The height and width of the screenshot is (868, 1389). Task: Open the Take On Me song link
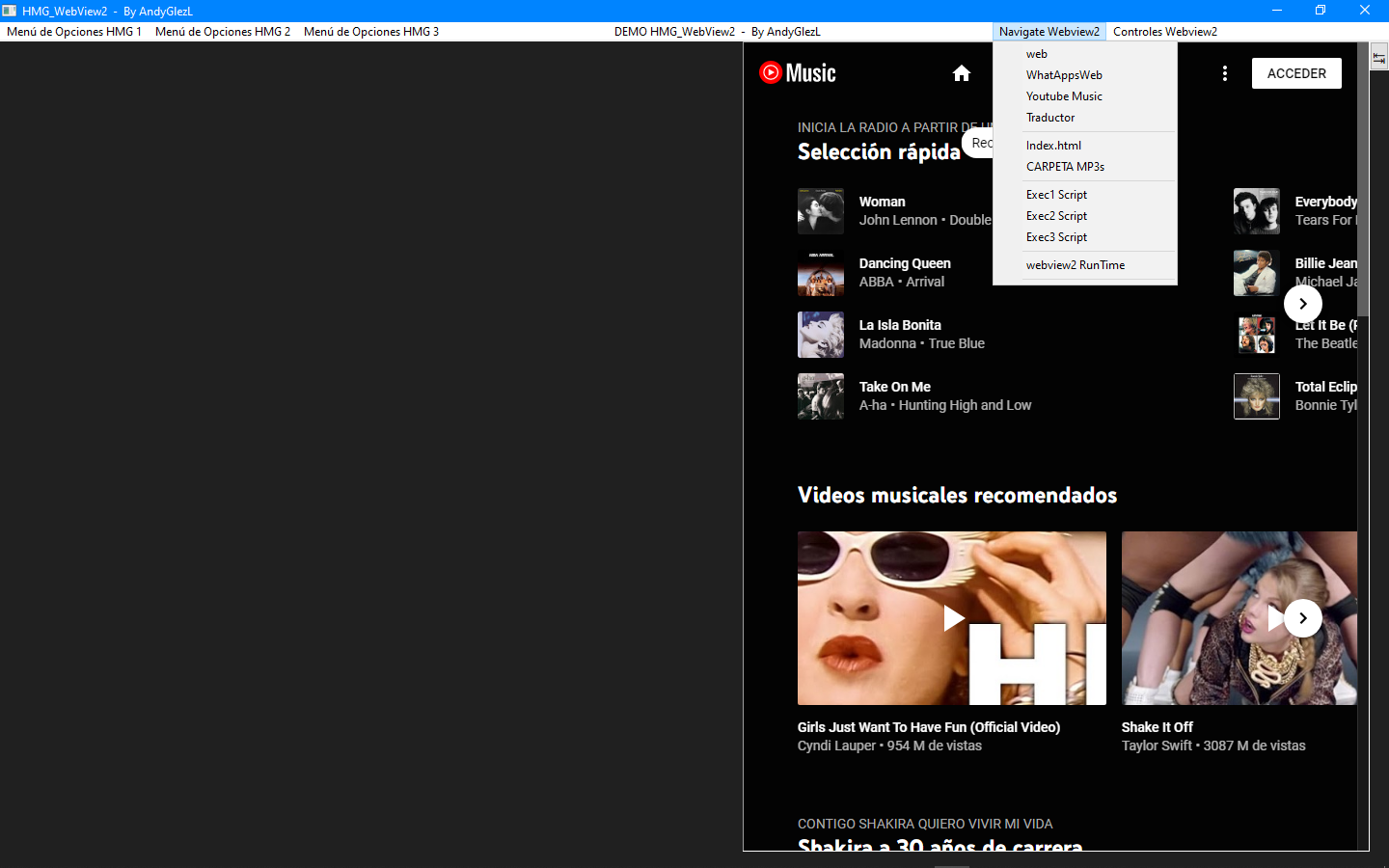click(894, 386)
